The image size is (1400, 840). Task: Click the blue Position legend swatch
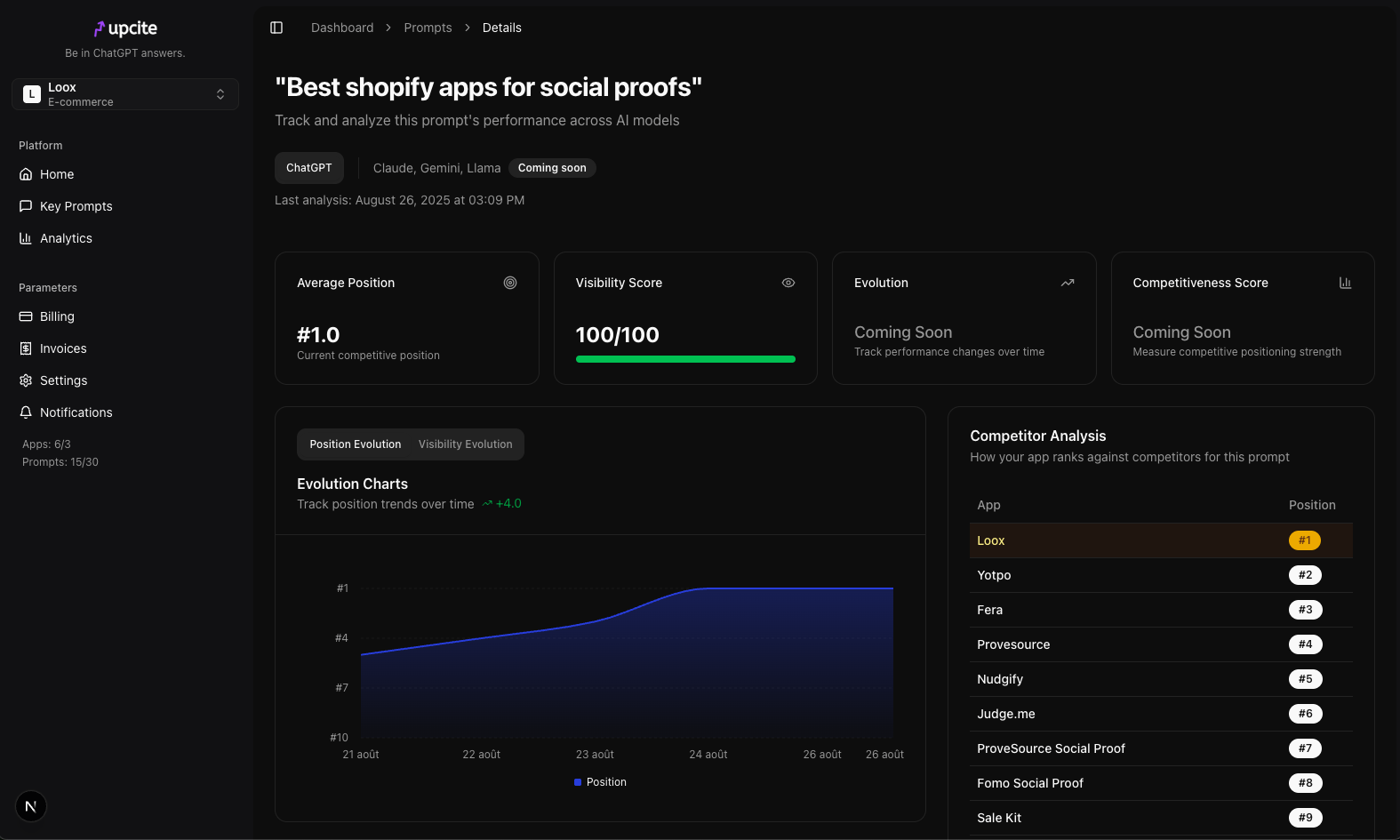click(578, 782)
